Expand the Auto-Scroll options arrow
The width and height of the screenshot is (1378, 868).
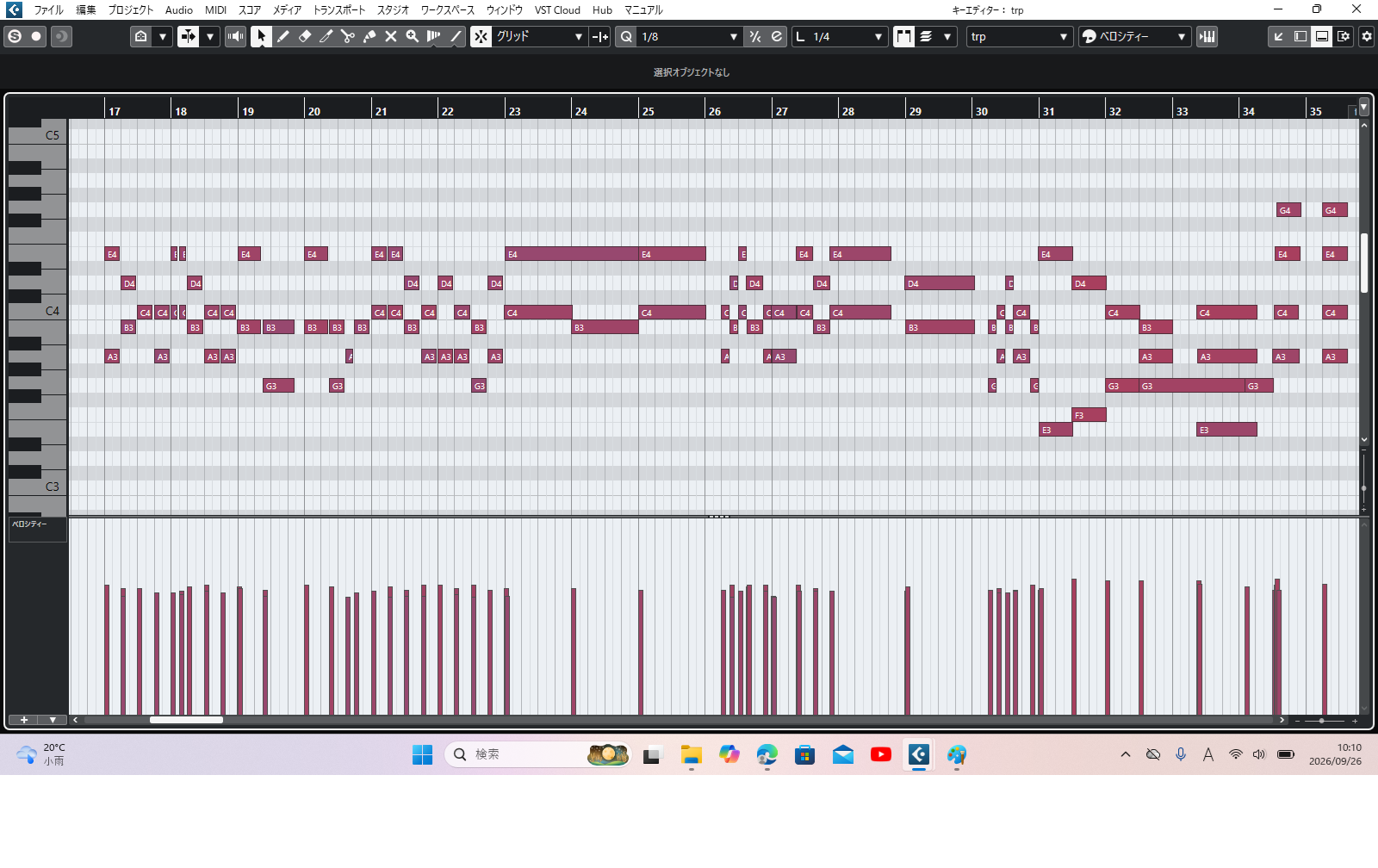click(209, 36)
